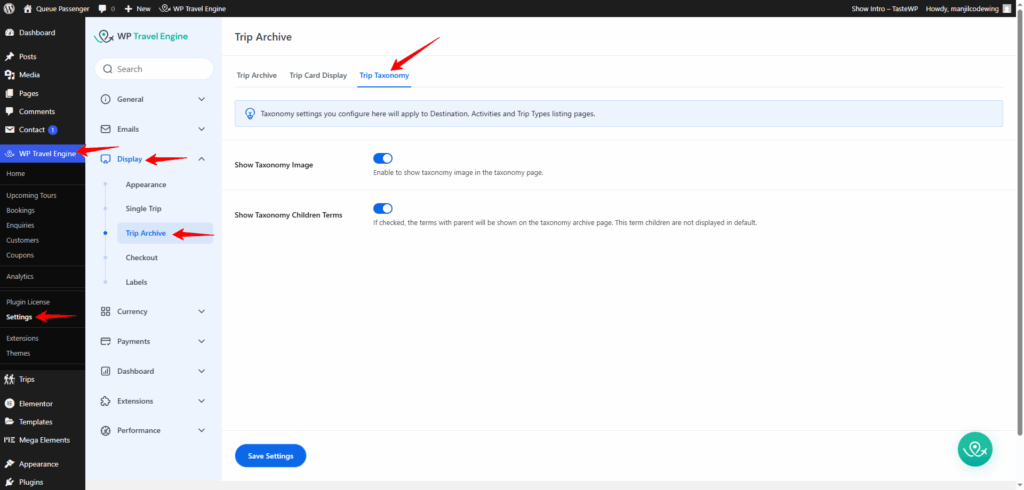Open the comments bubble icon in admin bar

(102, 8)
